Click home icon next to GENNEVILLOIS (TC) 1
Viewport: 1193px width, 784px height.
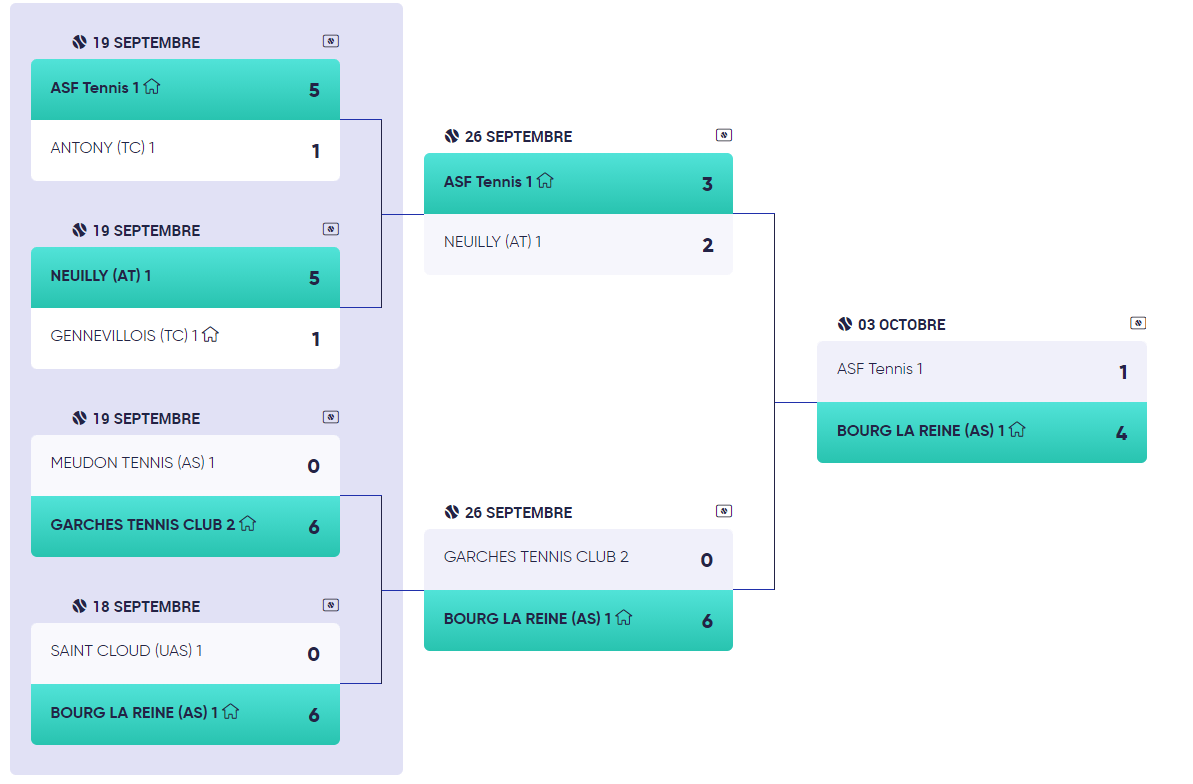click(210, 335)
